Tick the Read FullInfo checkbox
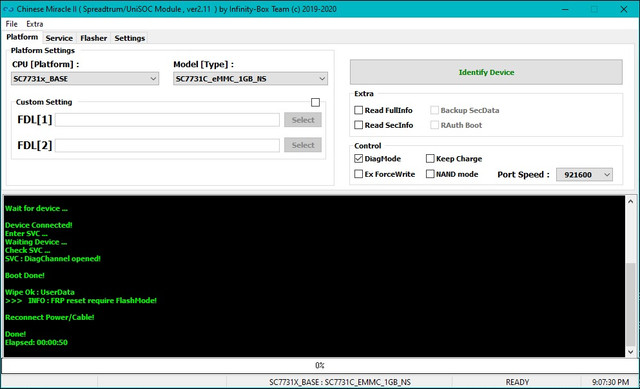Viewport: 640px width, 389px height. click(358, 110)
